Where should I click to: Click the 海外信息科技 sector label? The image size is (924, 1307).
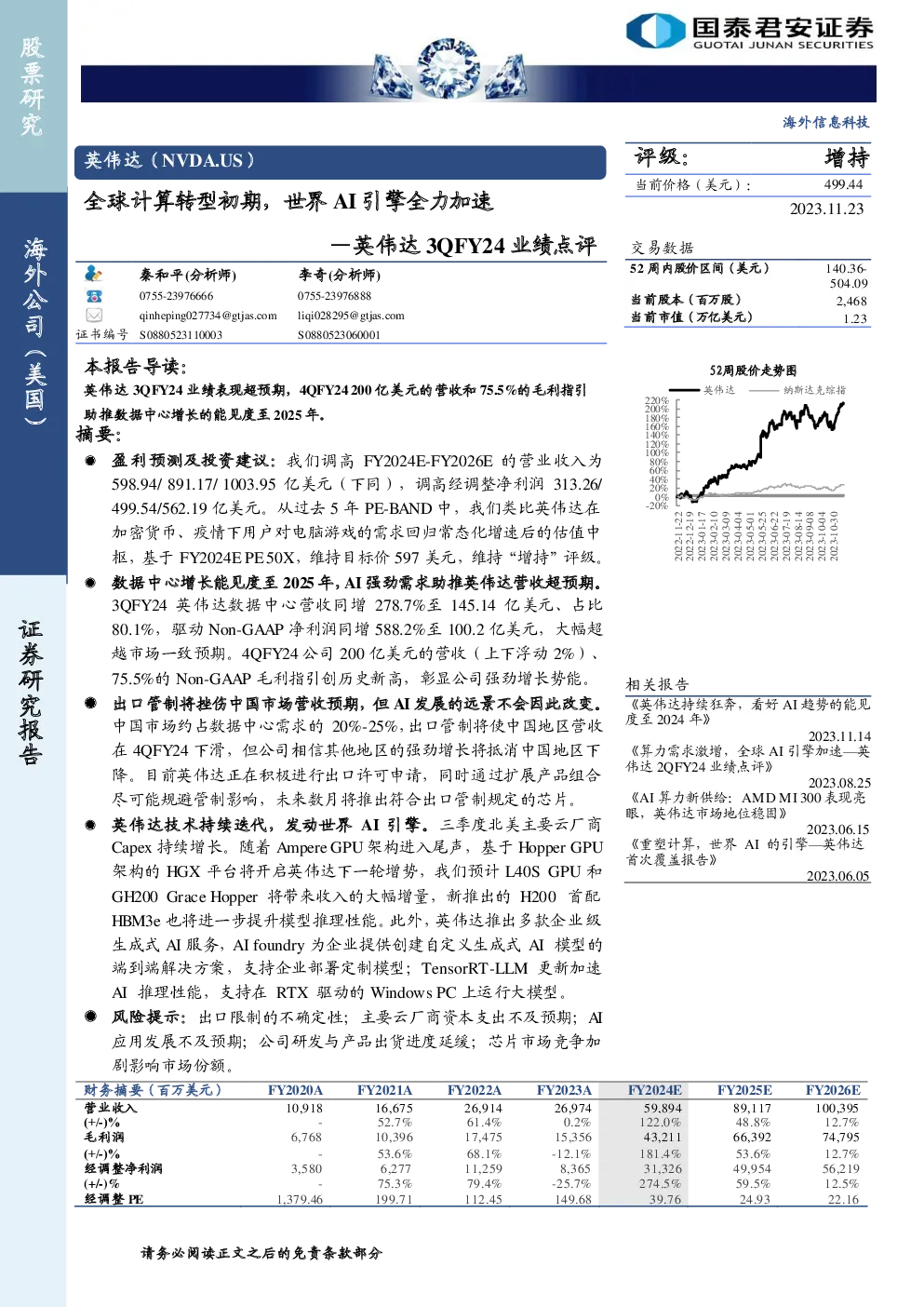coord(825,122)
